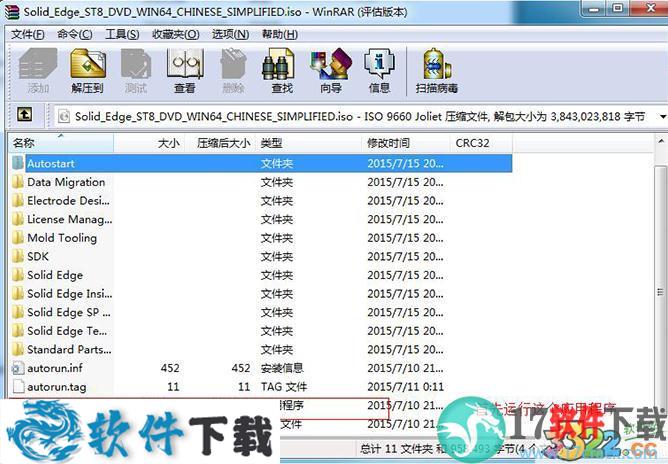Click the 添加 (Add) toolbar icon
This screenshot has width=668, height=464.
(x=38, y=64)
